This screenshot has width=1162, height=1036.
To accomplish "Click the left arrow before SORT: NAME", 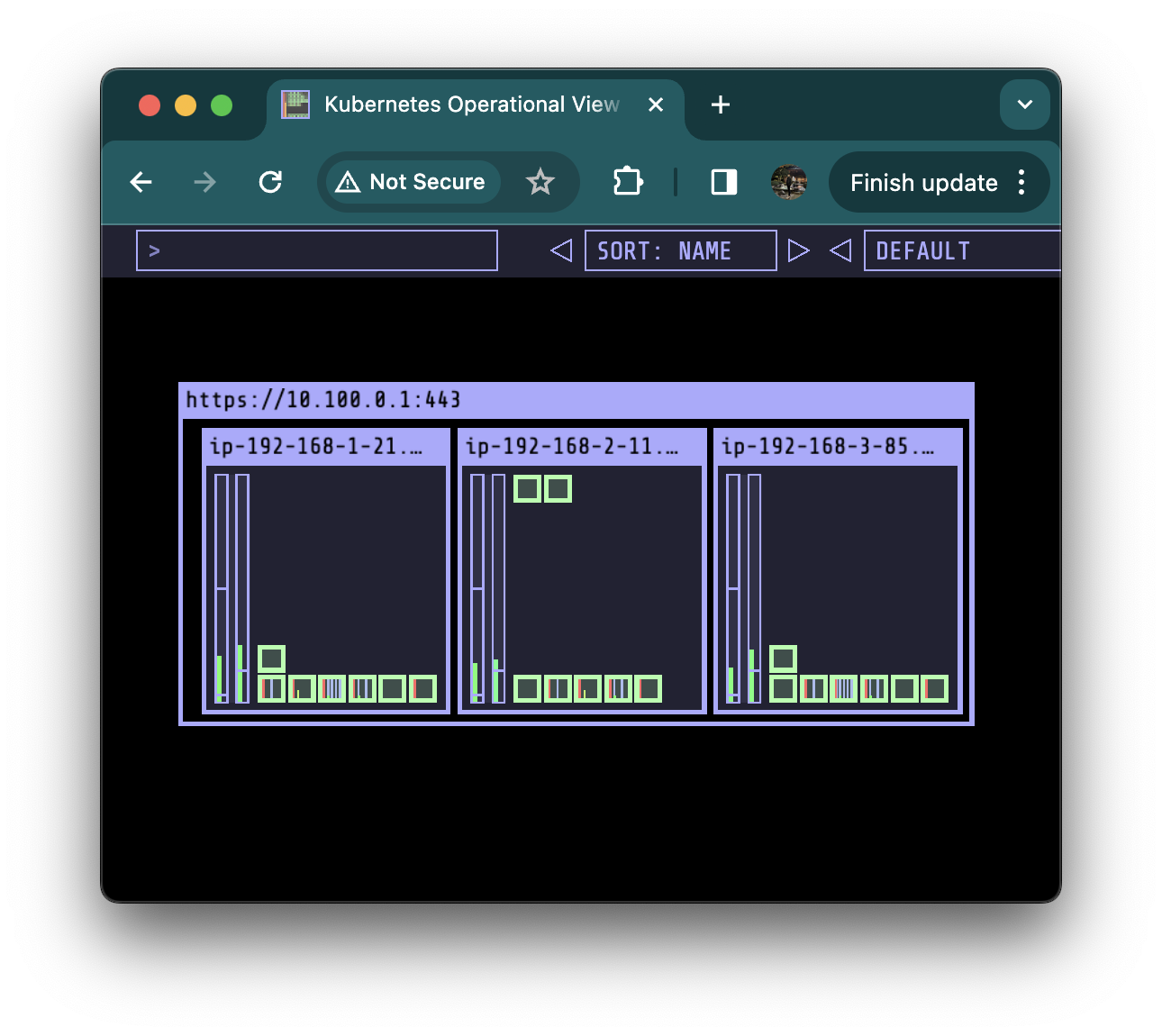I will (561, 250).
